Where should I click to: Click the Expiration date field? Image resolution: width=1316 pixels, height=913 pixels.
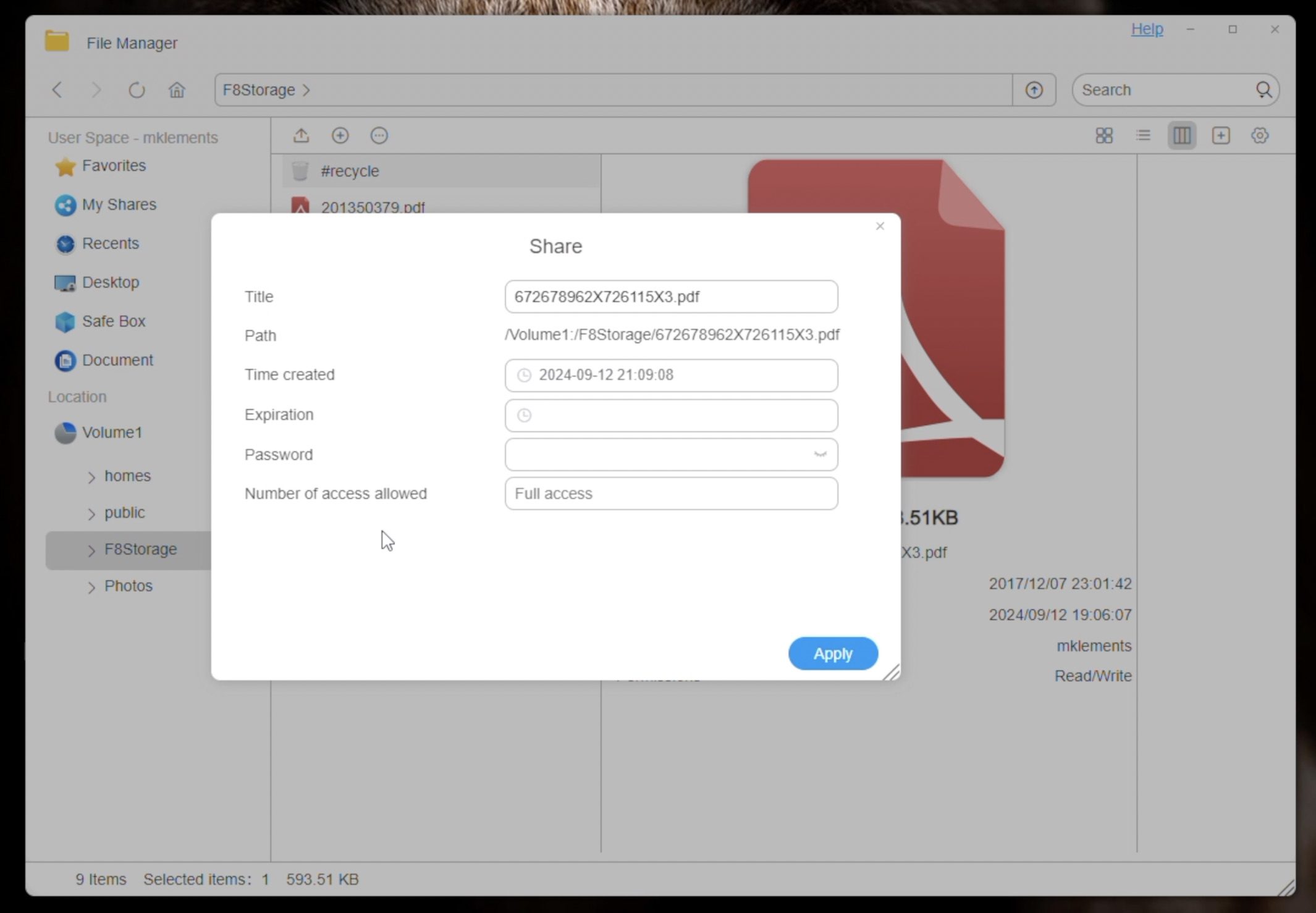click(671, 415)
